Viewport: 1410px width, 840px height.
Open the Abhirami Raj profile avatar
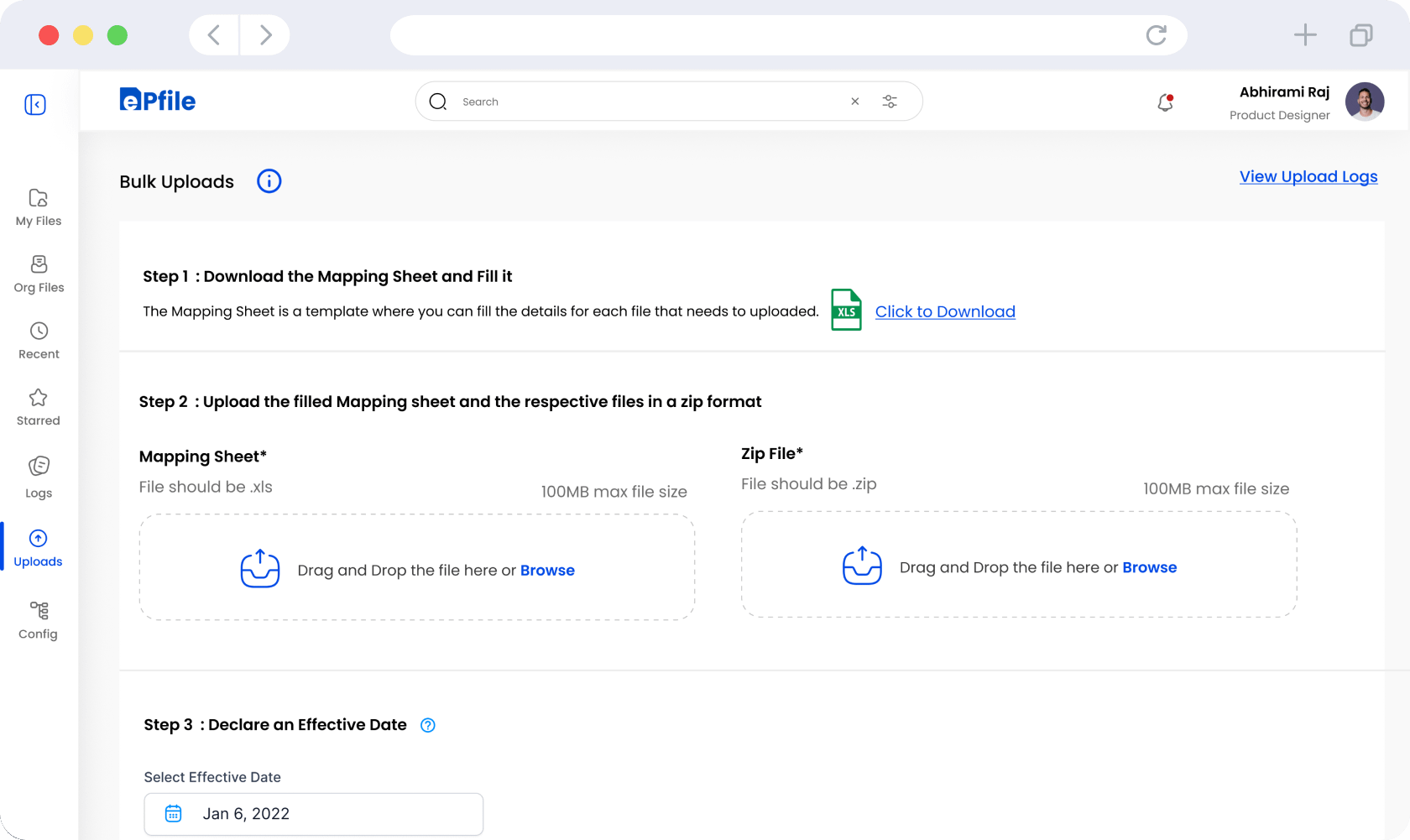[x=1364, y=102]
